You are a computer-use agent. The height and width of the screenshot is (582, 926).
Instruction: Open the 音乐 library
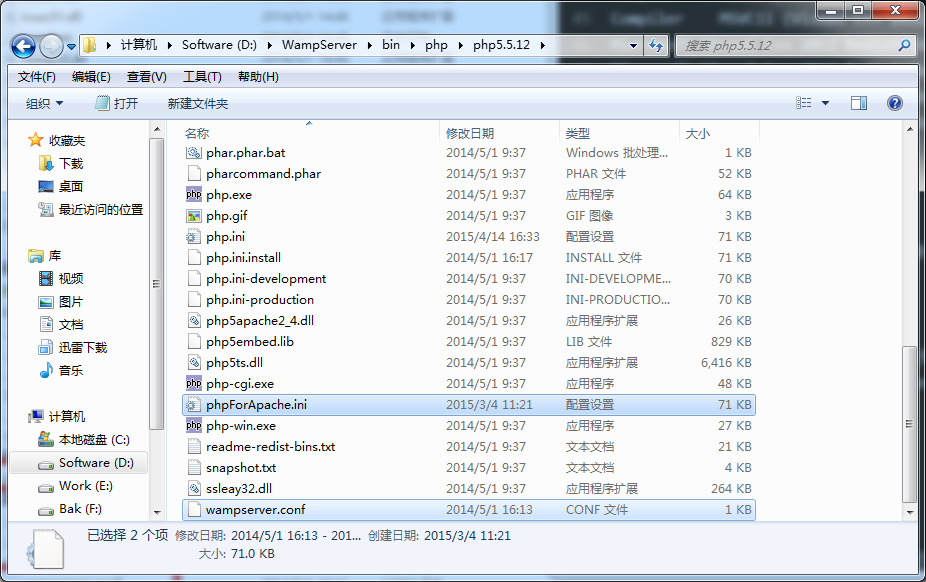click(x=61, y=370)
